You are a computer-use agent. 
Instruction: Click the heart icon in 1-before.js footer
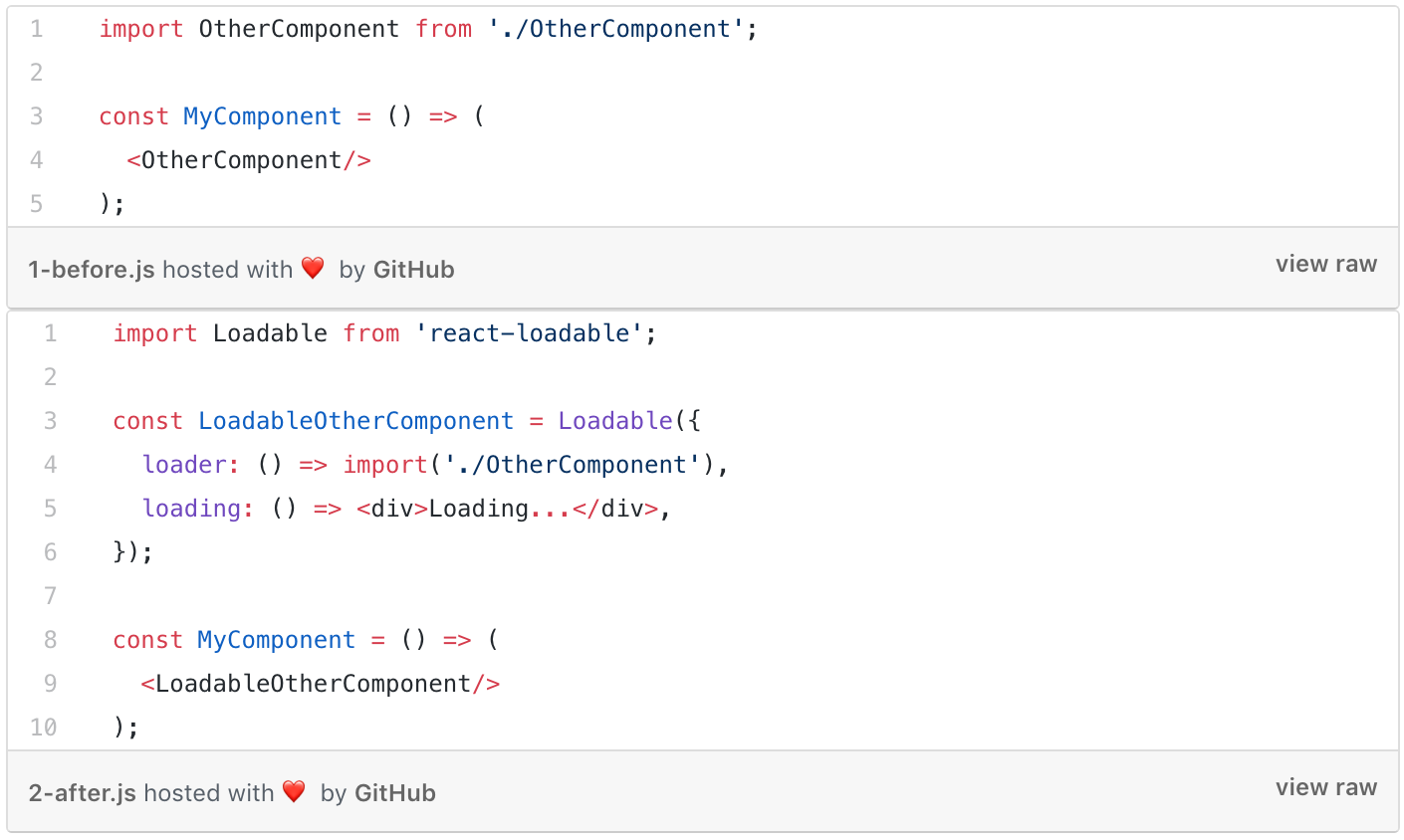click(313, 268)
